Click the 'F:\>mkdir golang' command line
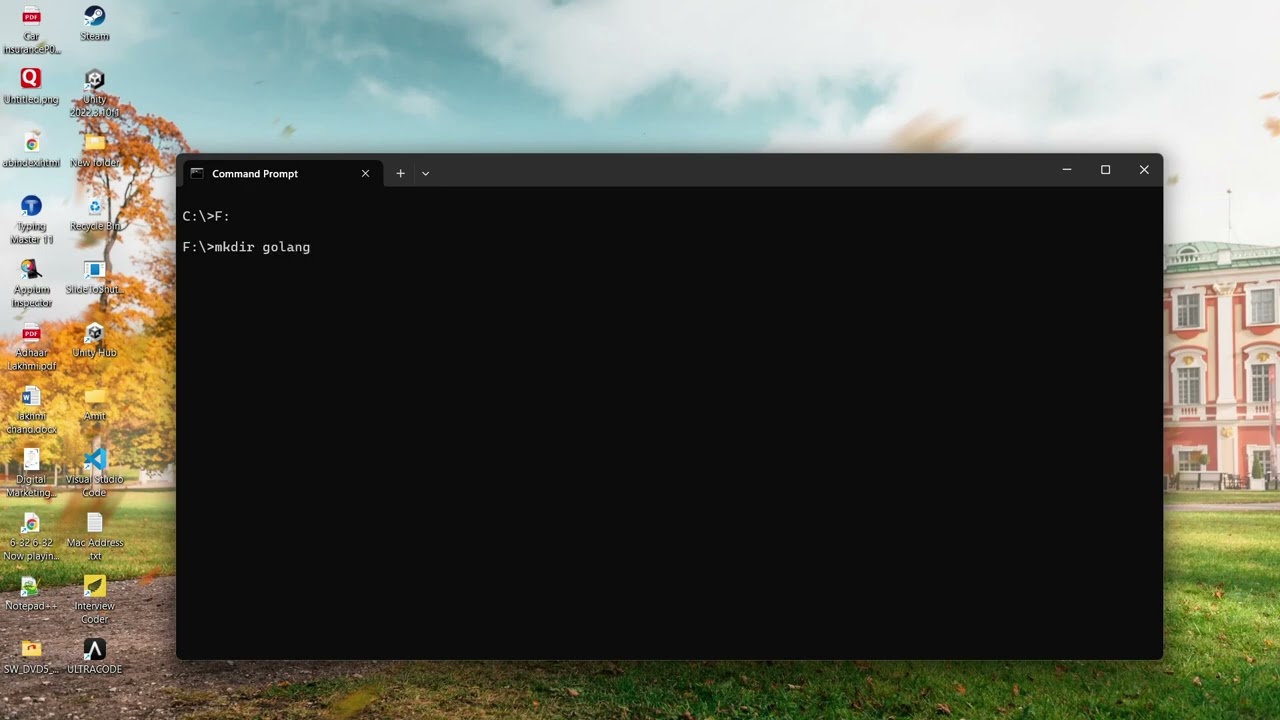The image size is (1280, 720). pos(246,247)
